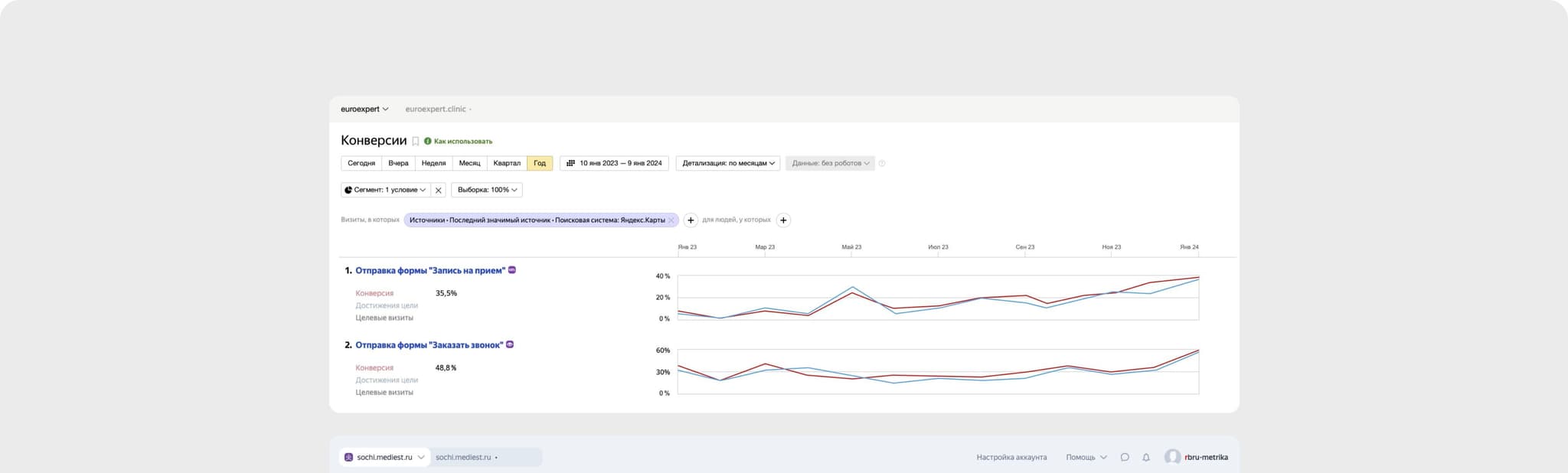Select the Квартал period tab
The width and height of the screenshot is (1568, 473).
pos(507,163)
